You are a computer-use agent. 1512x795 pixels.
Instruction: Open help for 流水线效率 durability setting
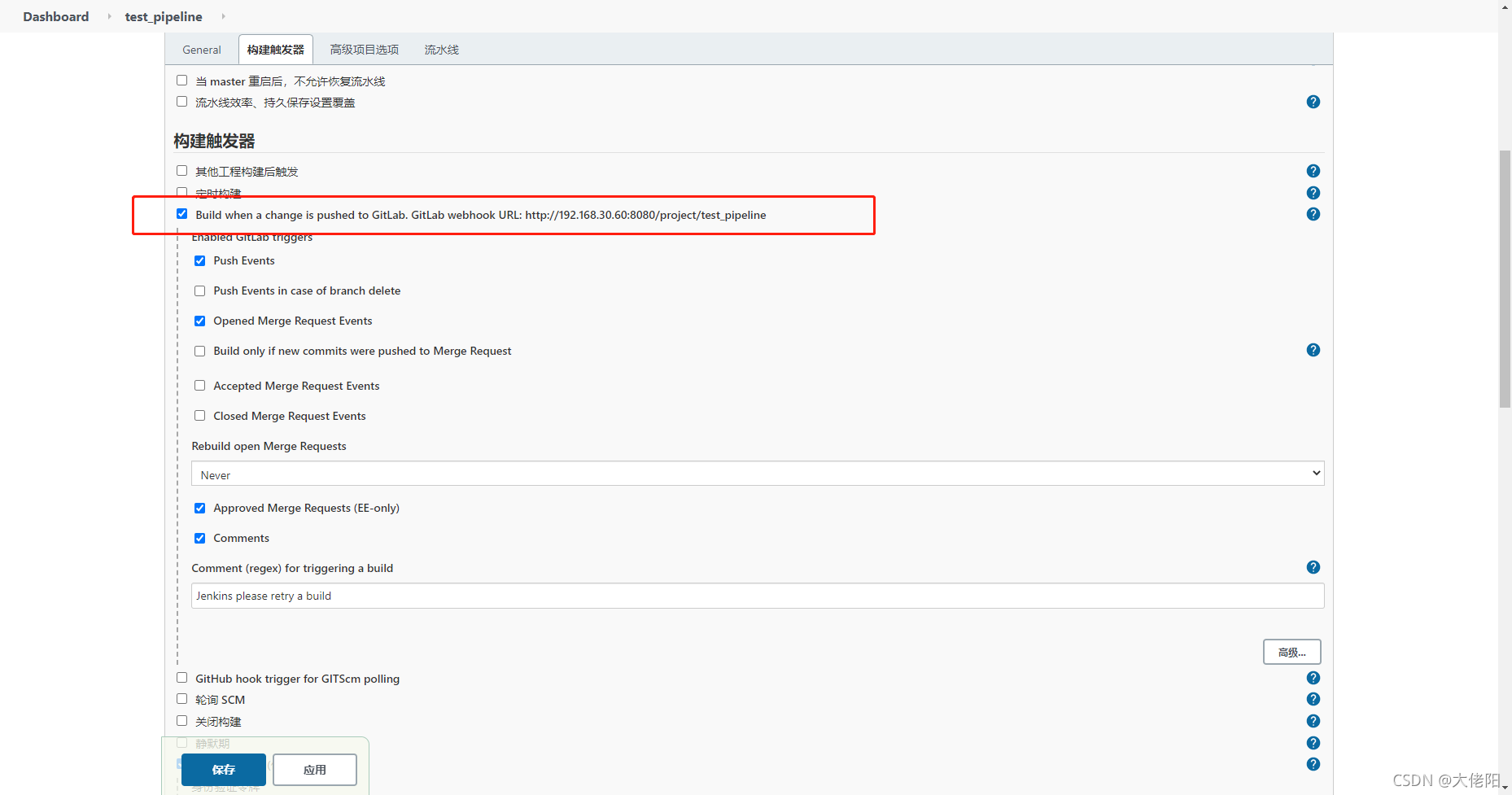pyautogui.click(x=1313, y=102)
